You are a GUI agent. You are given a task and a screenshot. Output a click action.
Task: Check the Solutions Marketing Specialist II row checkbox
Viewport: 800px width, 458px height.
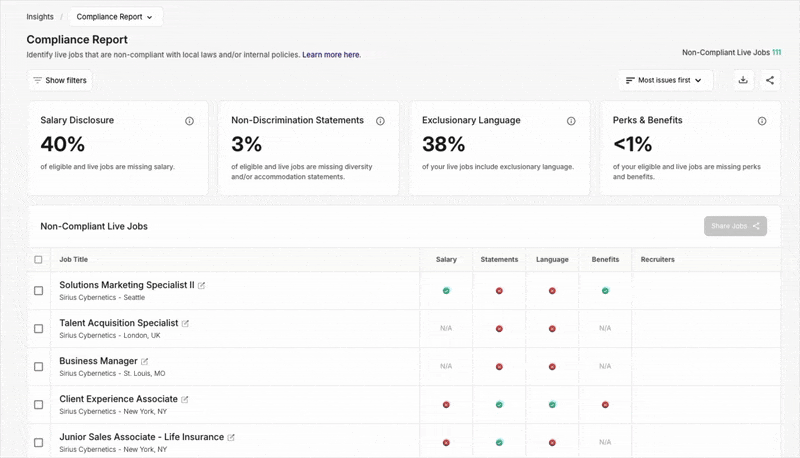39,291
